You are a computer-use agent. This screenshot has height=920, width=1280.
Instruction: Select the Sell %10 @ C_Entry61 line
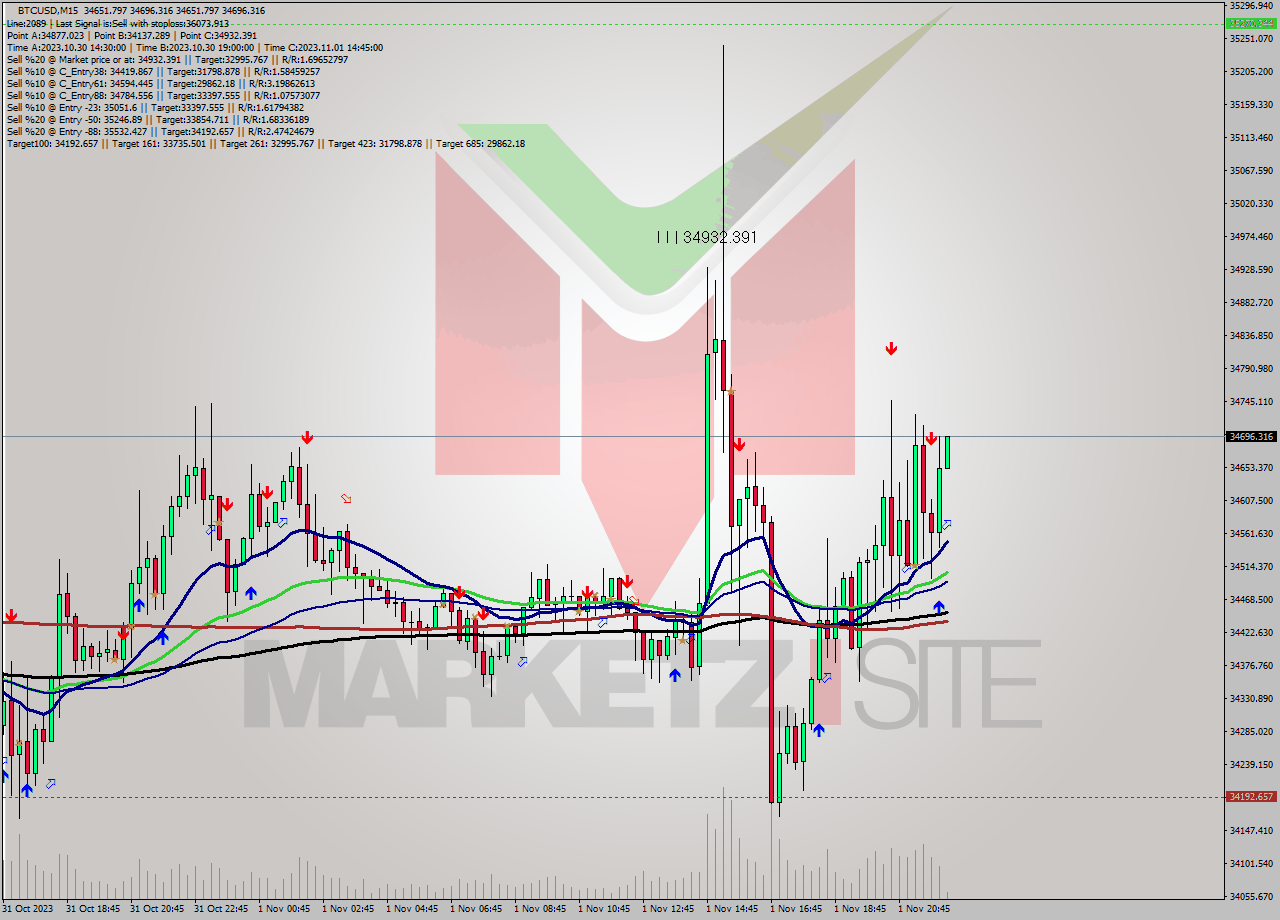[161, 83]
